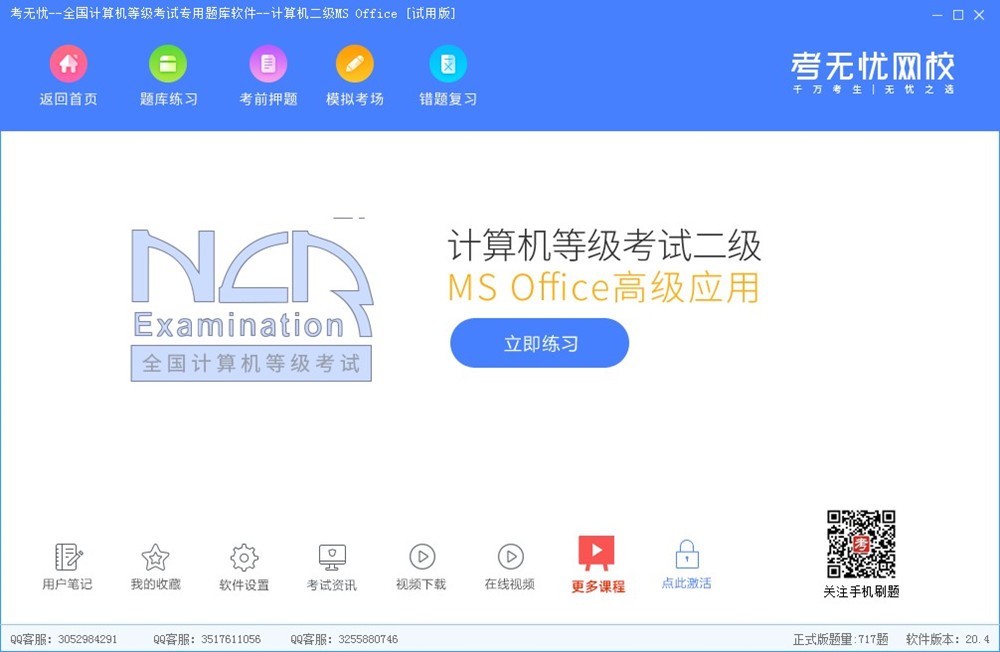Watch 在线视频 online videos
This screenshot has height=652, width=1000.
point(510,567)
